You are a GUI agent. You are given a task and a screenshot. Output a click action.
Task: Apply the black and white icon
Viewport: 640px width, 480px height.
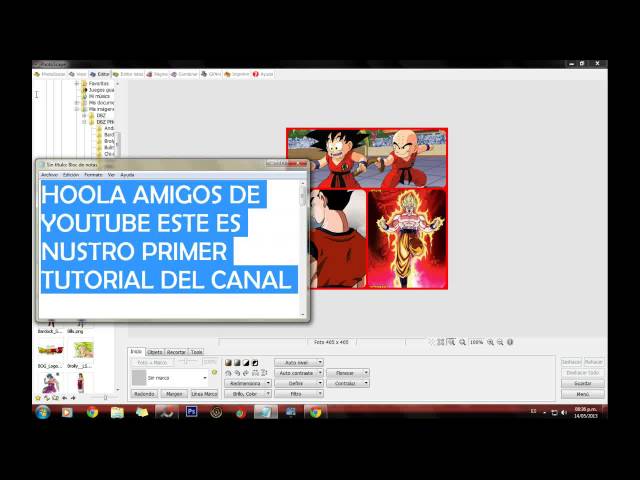pyautogui.click(x=246, y=362)
